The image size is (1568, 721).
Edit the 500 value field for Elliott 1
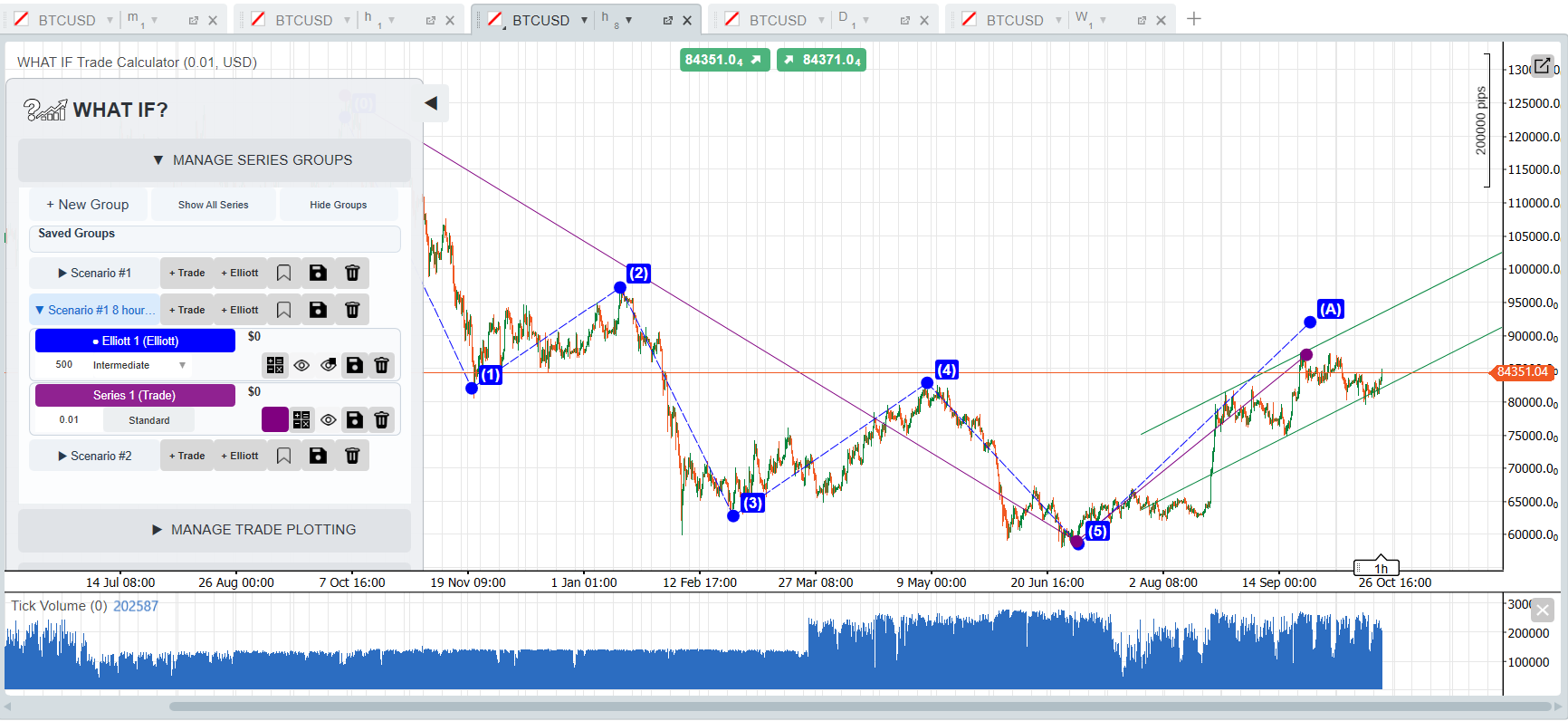pyautogui.click(x=63, y=365)
